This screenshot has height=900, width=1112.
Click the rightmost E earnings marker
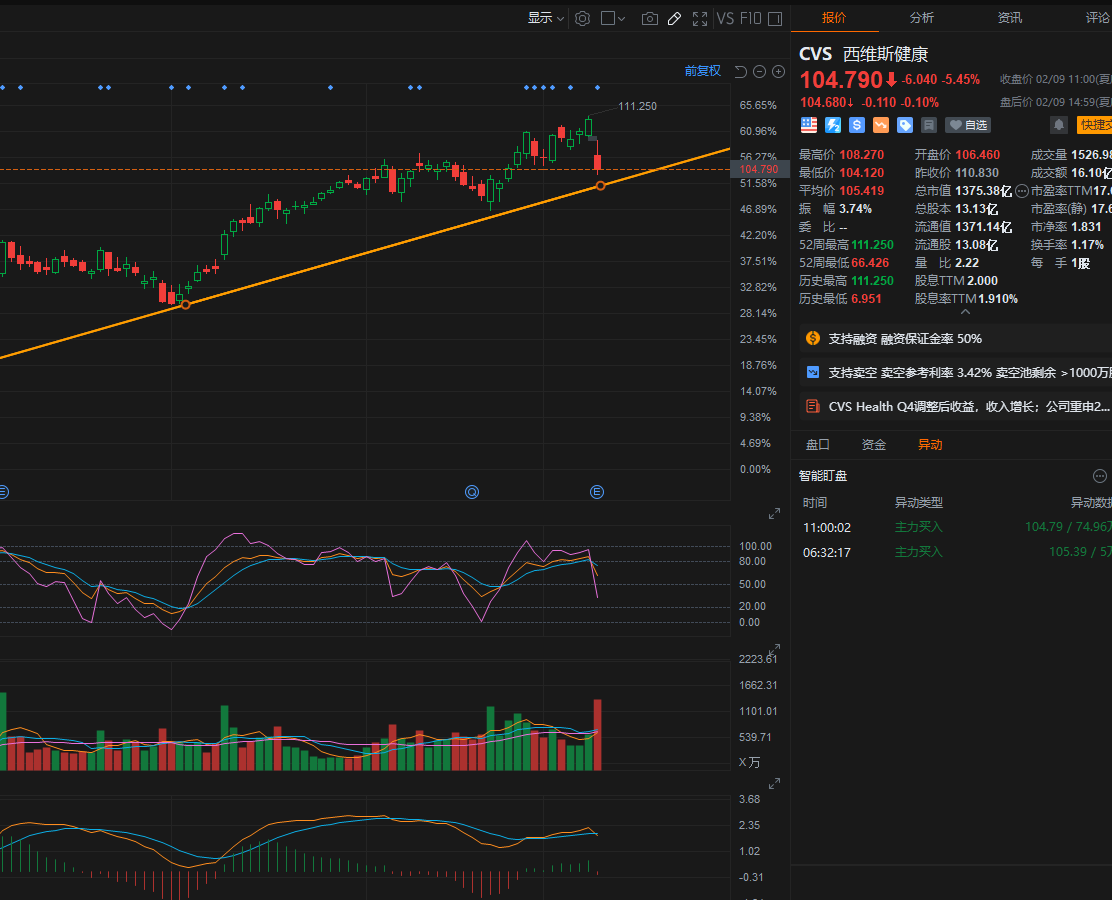pos(597,492)
